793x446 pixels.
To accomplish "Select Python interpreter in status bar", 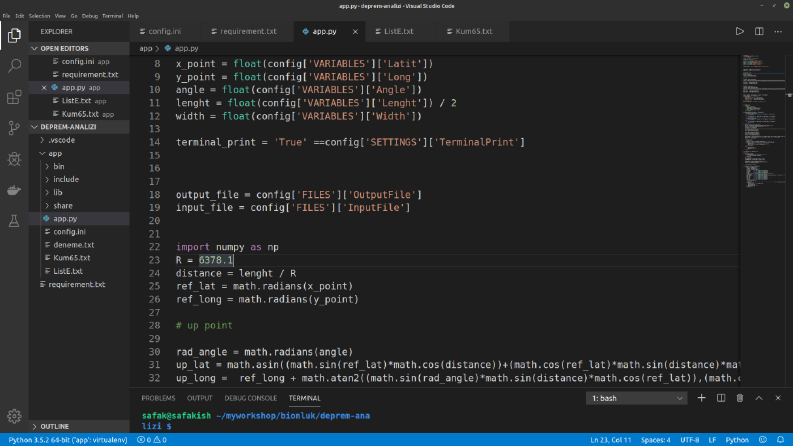I will [x=68, y=440].
